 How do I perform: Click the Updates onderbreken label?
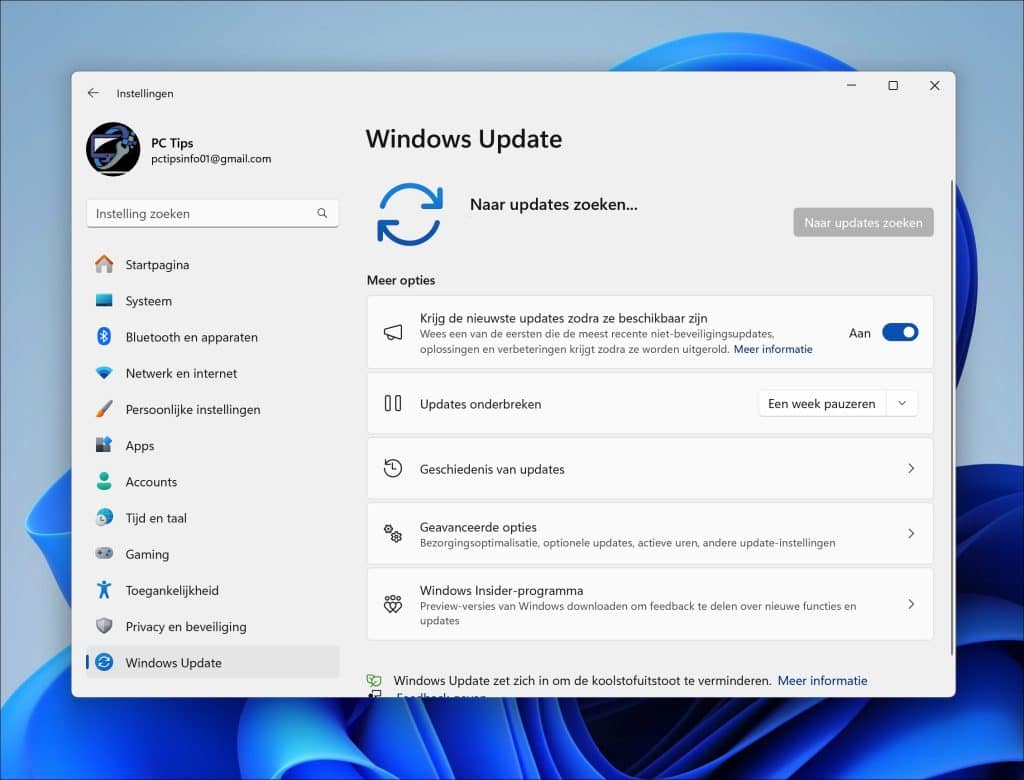[x=480, y=404]
